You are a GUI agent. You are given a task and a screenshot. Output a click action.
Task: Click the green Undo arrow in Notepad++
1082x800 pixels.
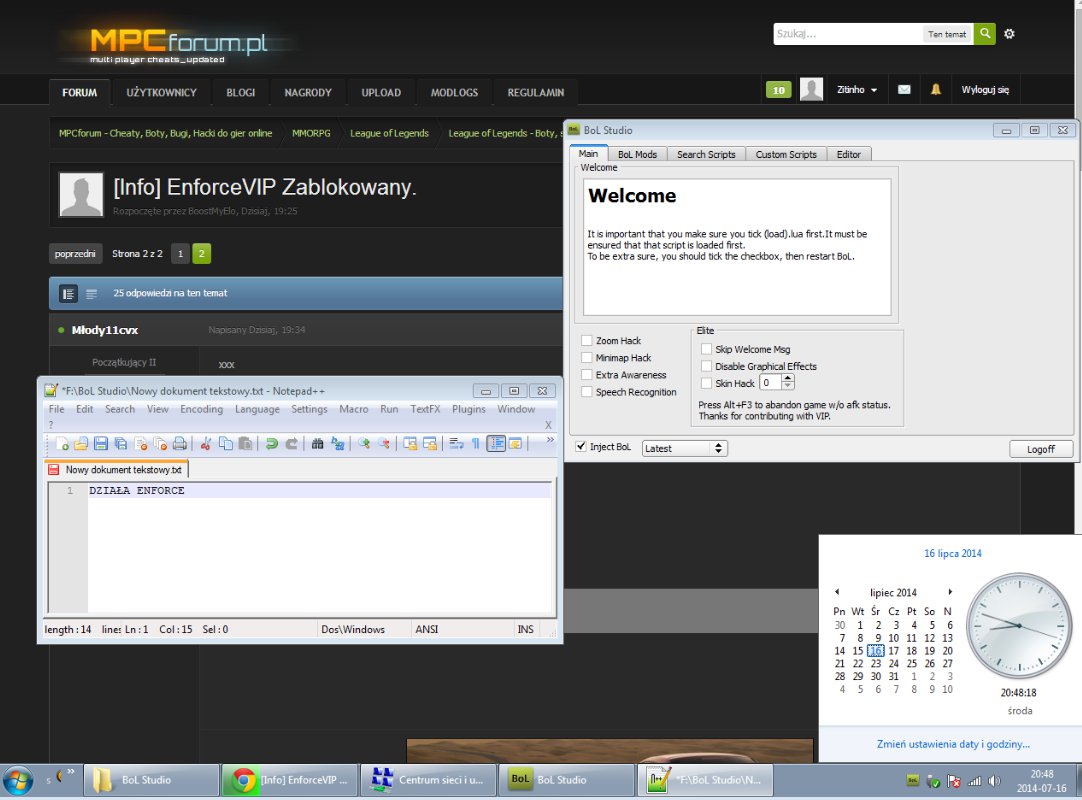272,443
